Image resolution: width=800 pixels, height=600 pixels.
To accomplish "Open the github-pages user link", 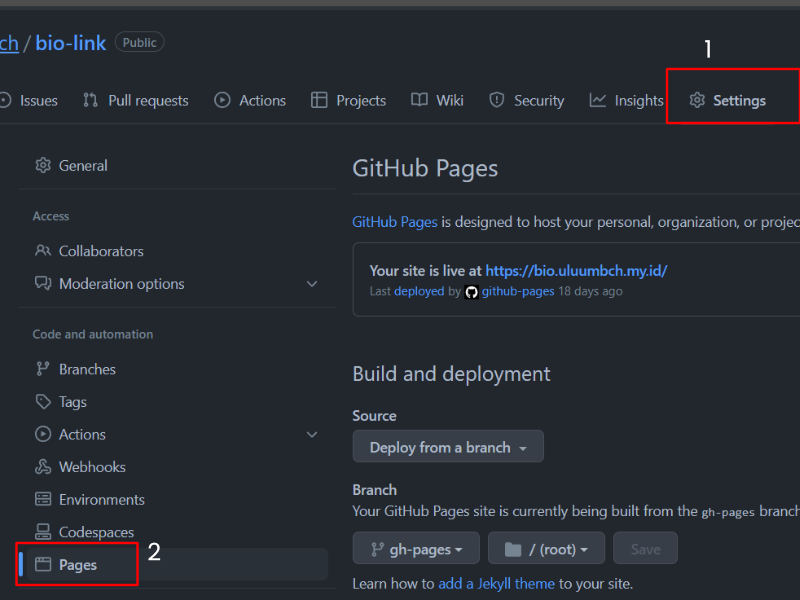I will tap(518, 291).
